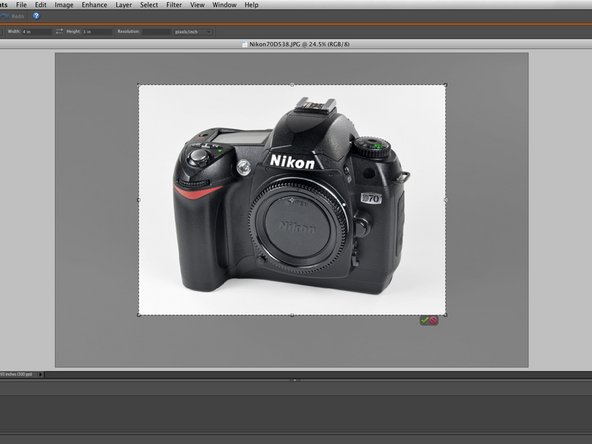Open the Enhance menu

(x=94, y=5)
